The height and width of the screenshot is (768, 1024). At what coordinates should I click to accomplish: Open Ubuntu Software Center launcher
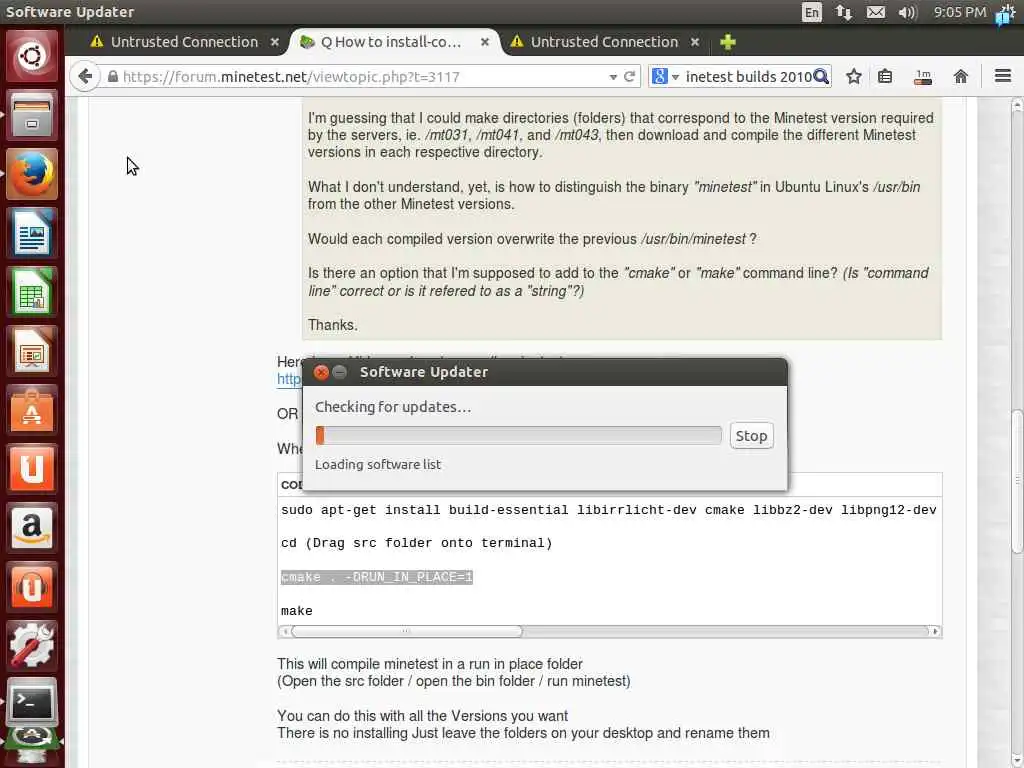31,409
